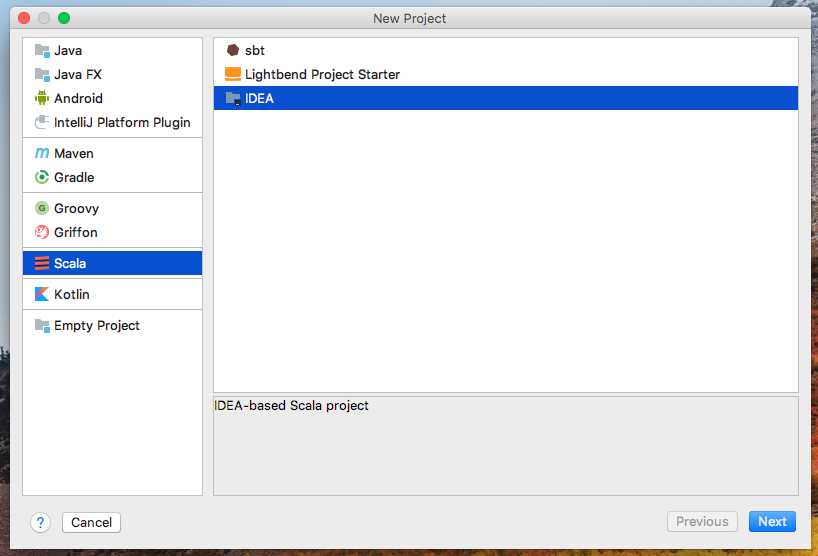Select Empty Project label
This screenshot has width=818, height=556.
[97, 325]
